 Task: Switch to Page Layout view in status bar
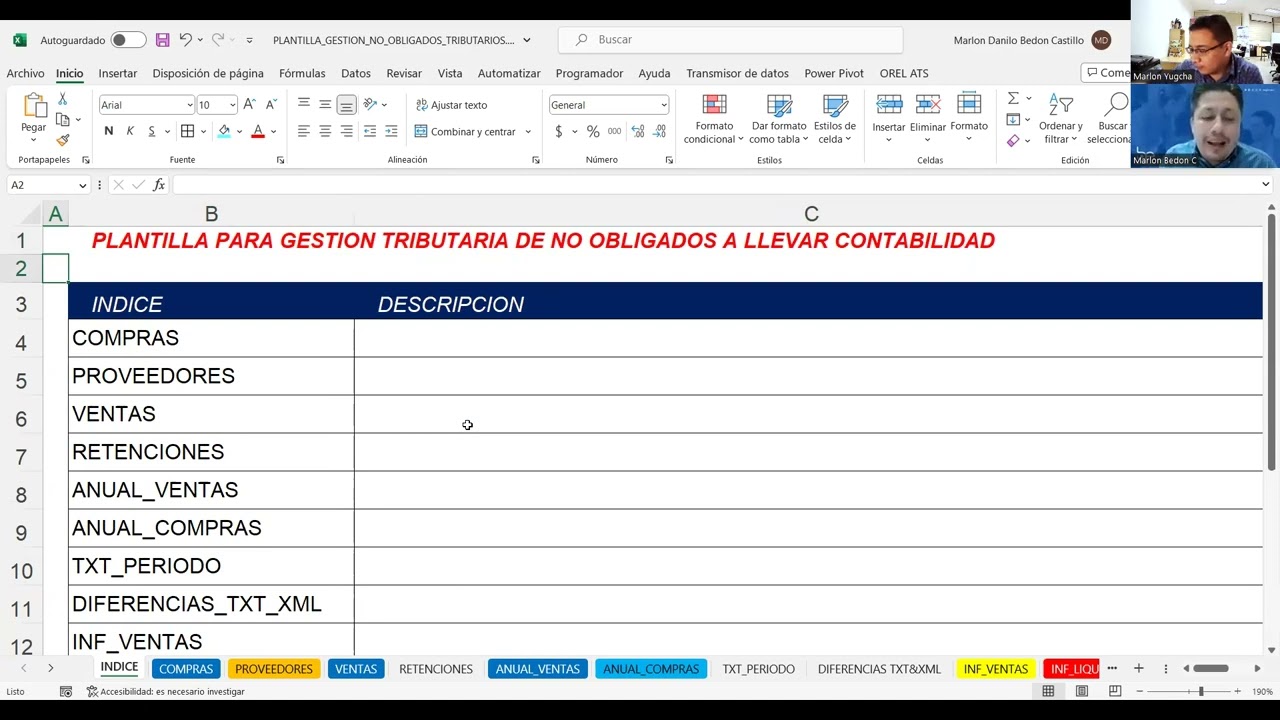click(x=1082, y=691)
